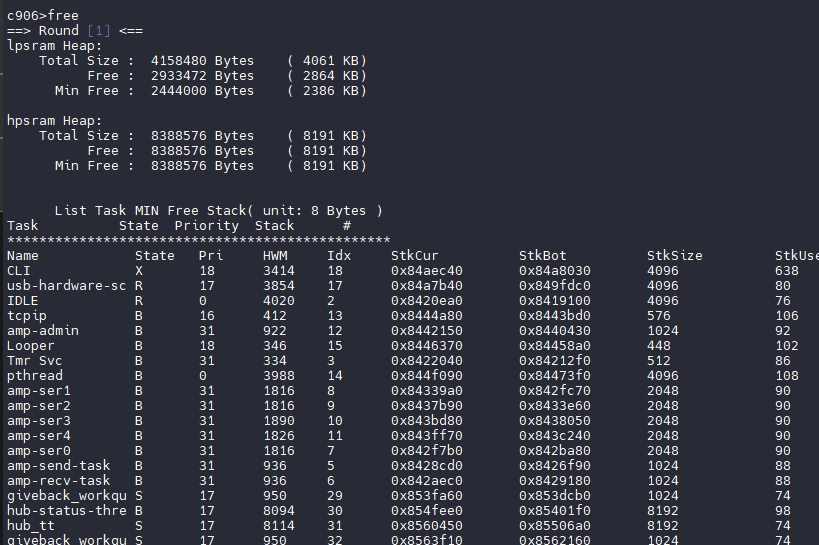Select the hub_tt task name
Viewport: 819px width, 545px height.
pyautogui.click(x=31, y=526)
